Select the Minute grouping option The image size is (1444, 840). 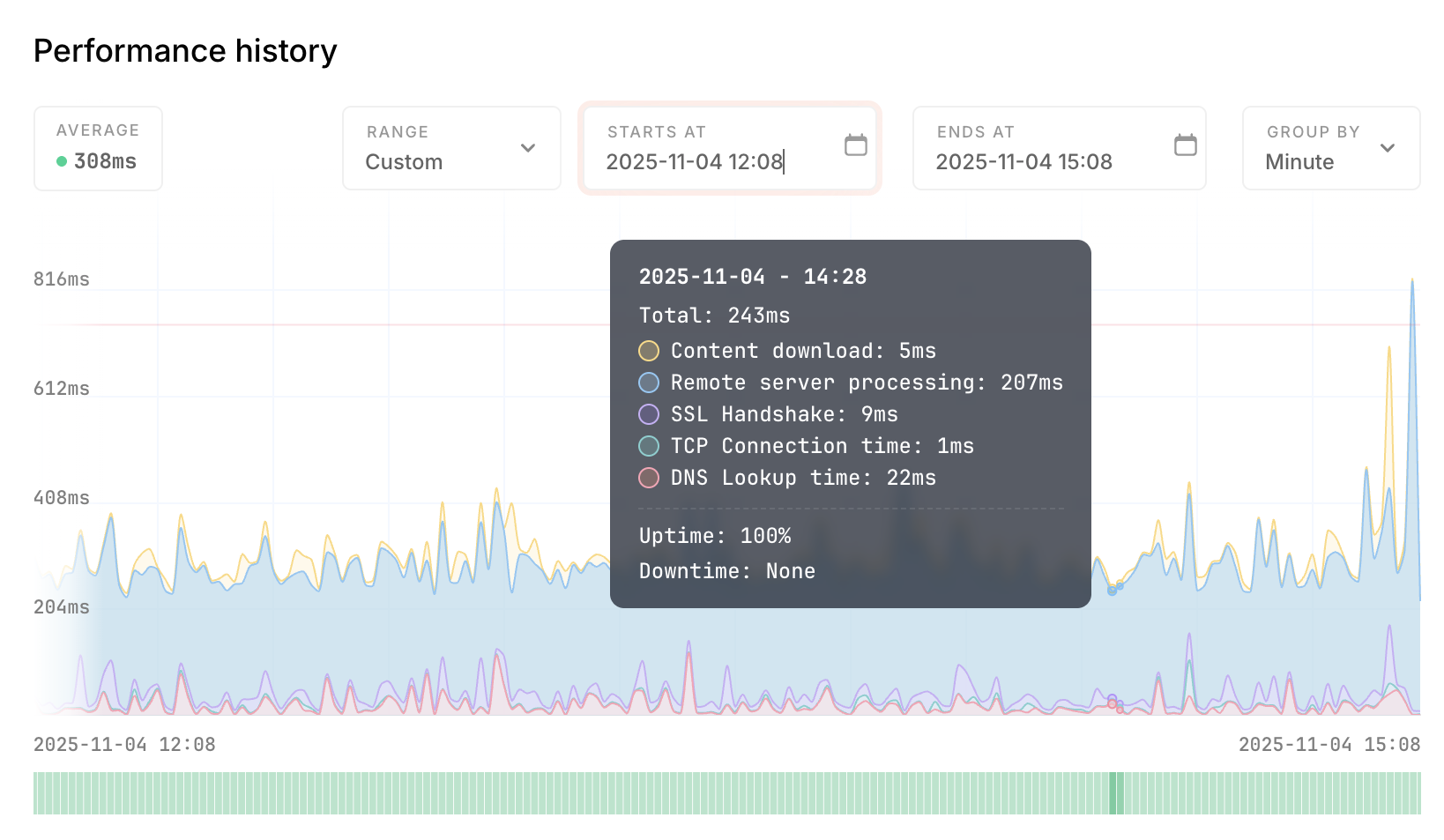tap(1299, 161)
